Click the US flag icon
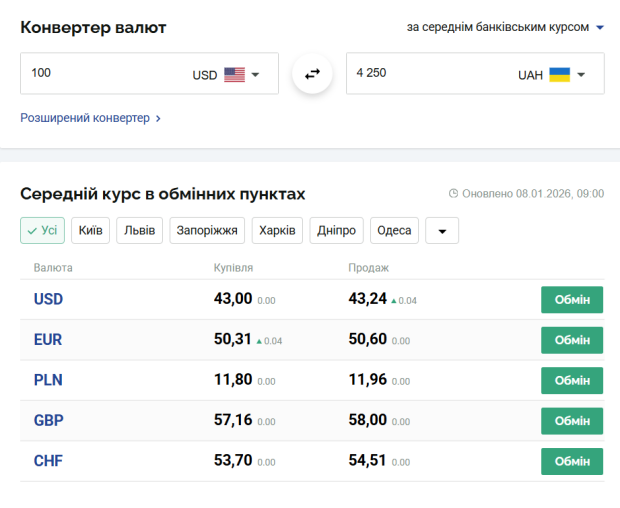Viewport: 620px width, 508px height. coord(234,74)
